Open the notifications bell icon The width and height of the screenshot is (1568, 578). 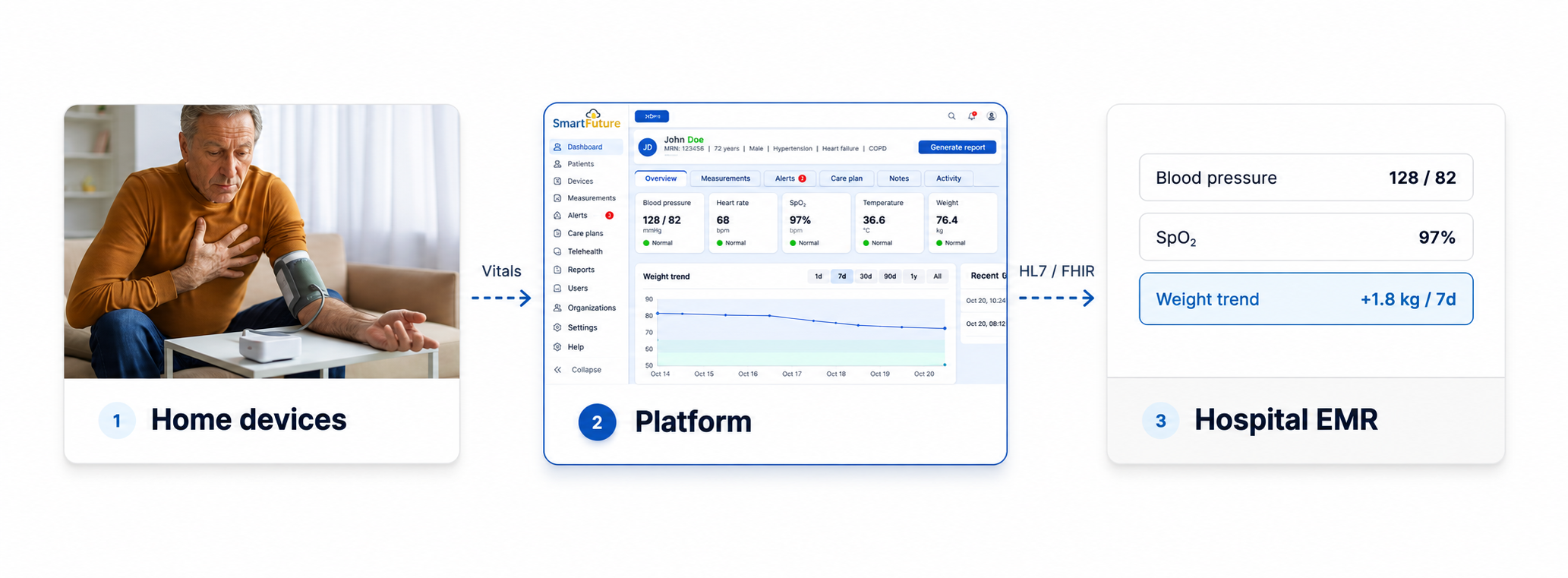(972, 116)
